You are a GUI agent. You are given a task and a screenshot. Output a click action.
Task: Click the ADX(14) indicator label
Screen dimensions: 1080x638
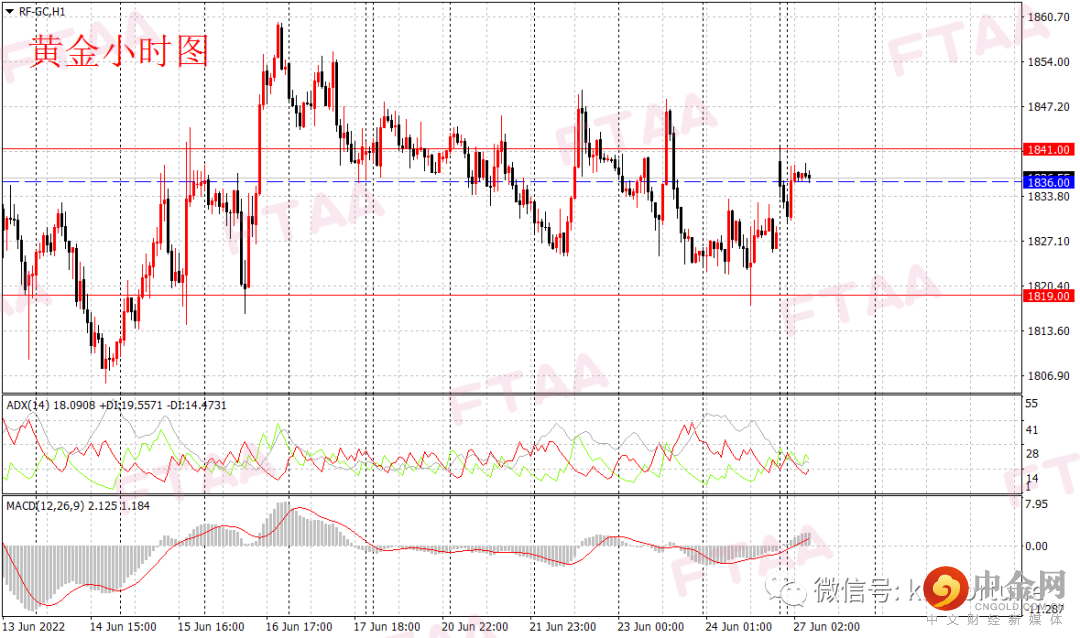point(27,405)
